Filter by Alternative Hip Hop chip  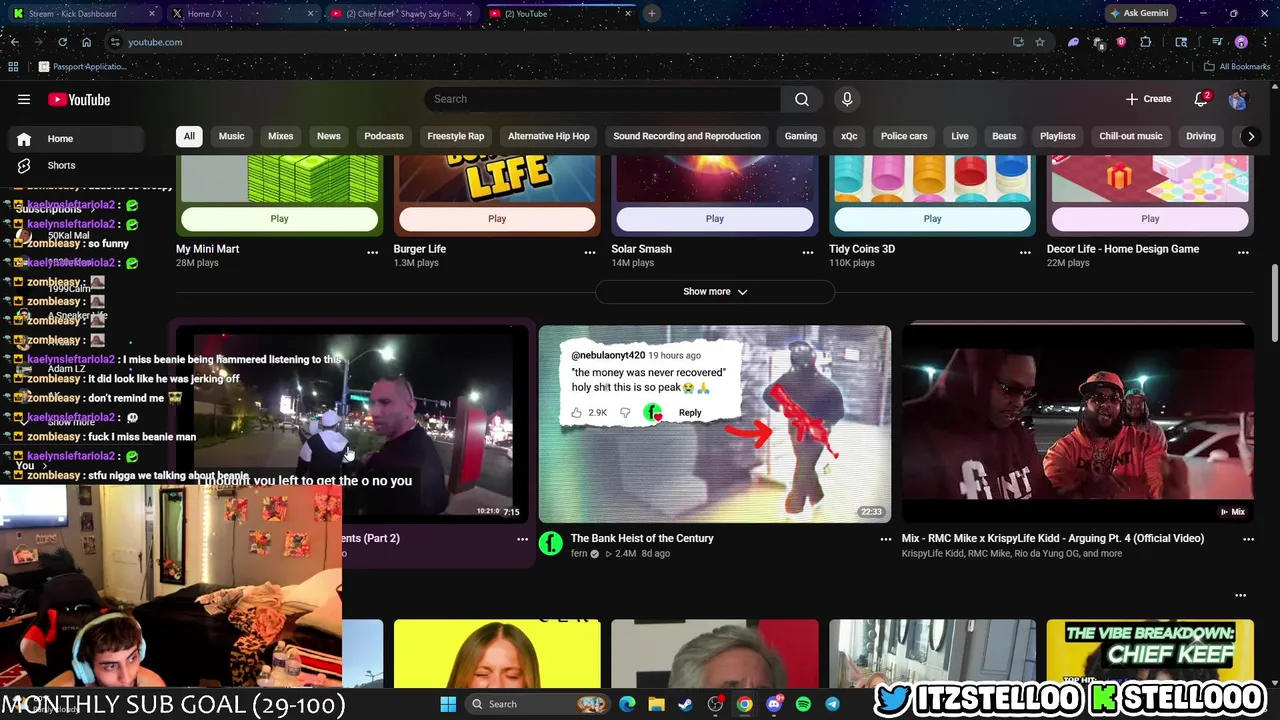549,136
